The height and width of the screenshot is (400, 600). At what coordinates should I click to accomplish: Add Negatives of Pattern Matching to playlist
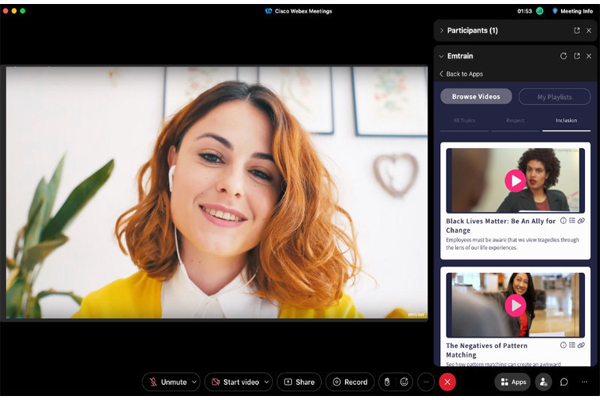(572, 345)
